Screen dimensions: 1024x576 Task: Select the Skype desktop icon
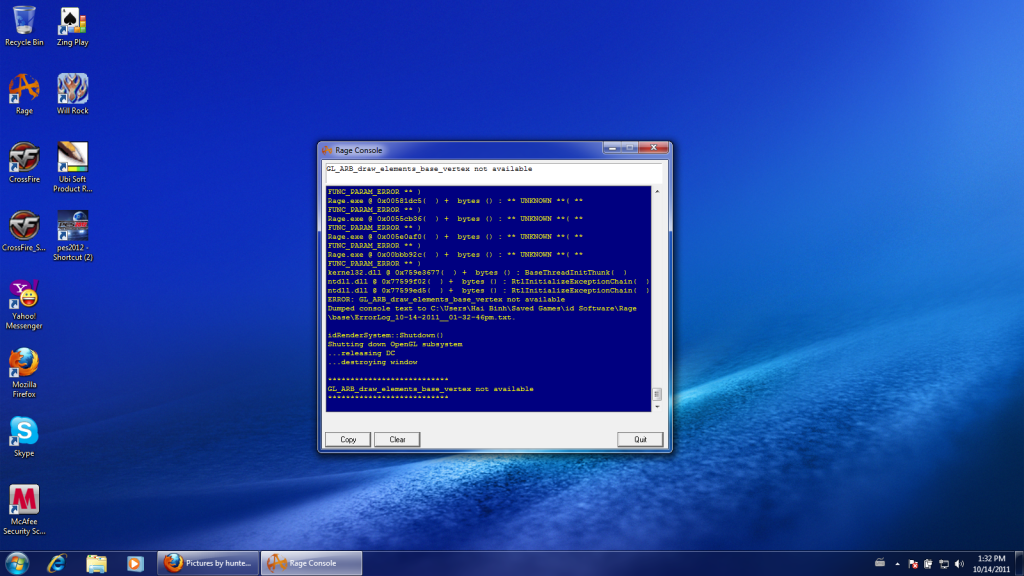click(x=24, y=437)
